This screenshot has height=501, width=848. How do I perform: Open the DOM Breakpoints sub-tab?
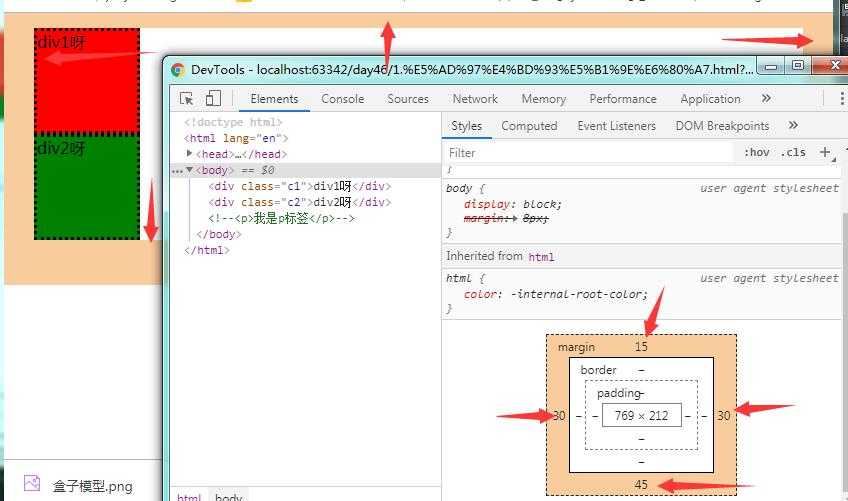[722, 126]
